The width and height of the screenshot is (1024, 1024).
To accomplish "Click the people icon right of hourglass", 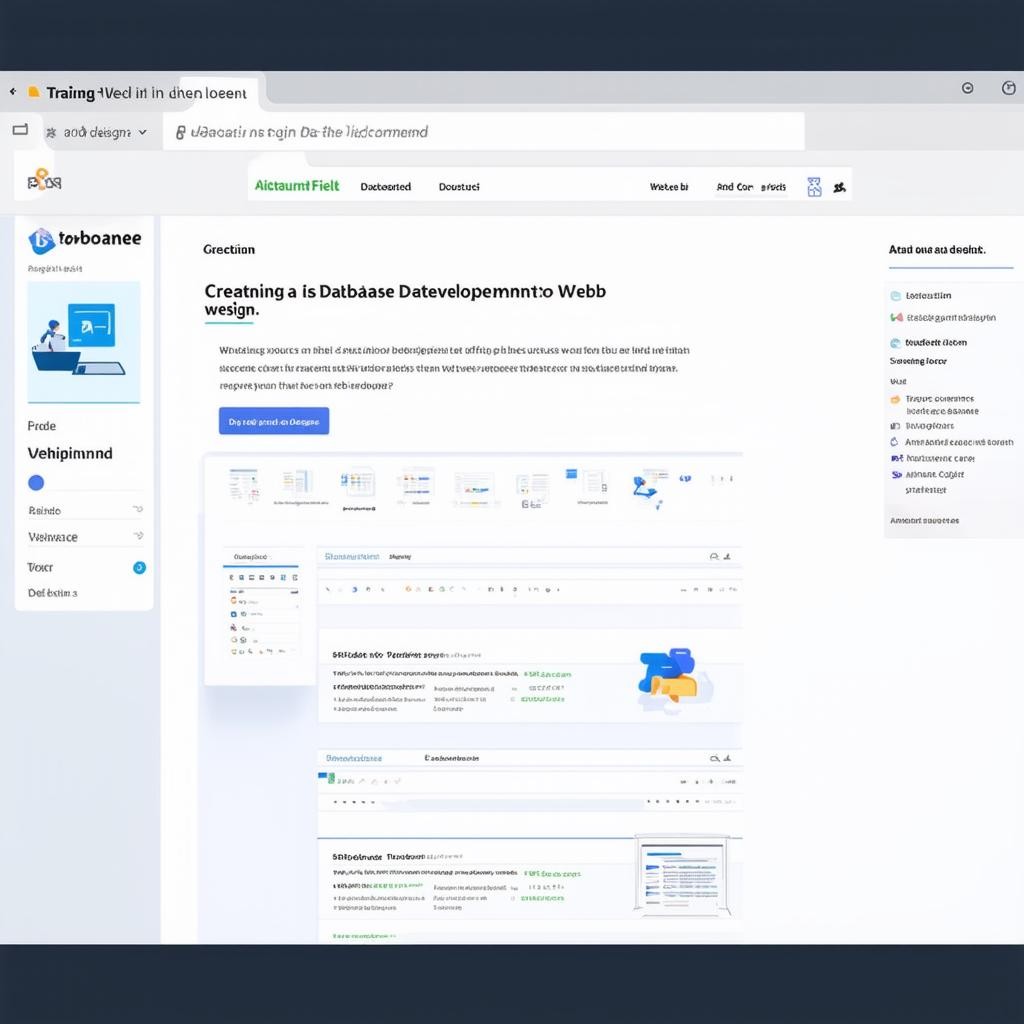I will click(840, 187).
